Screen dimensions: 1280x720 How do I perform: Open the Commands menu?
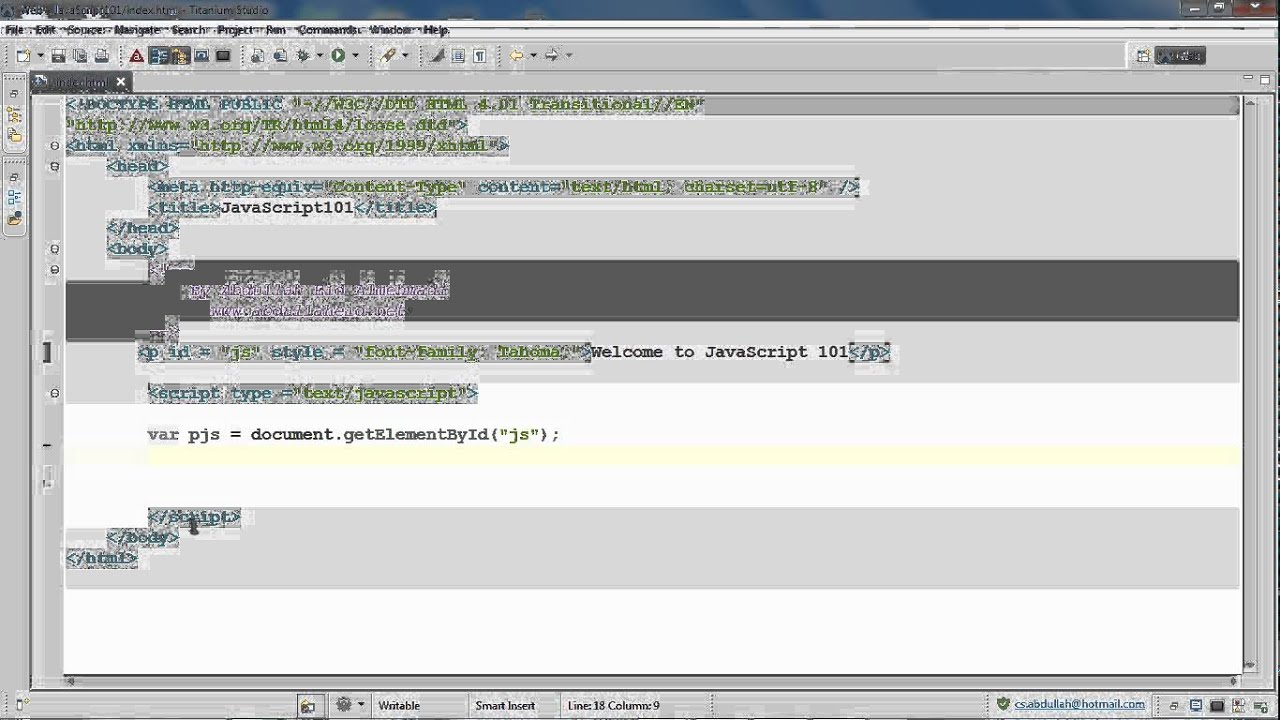click(x=329, y=30)
